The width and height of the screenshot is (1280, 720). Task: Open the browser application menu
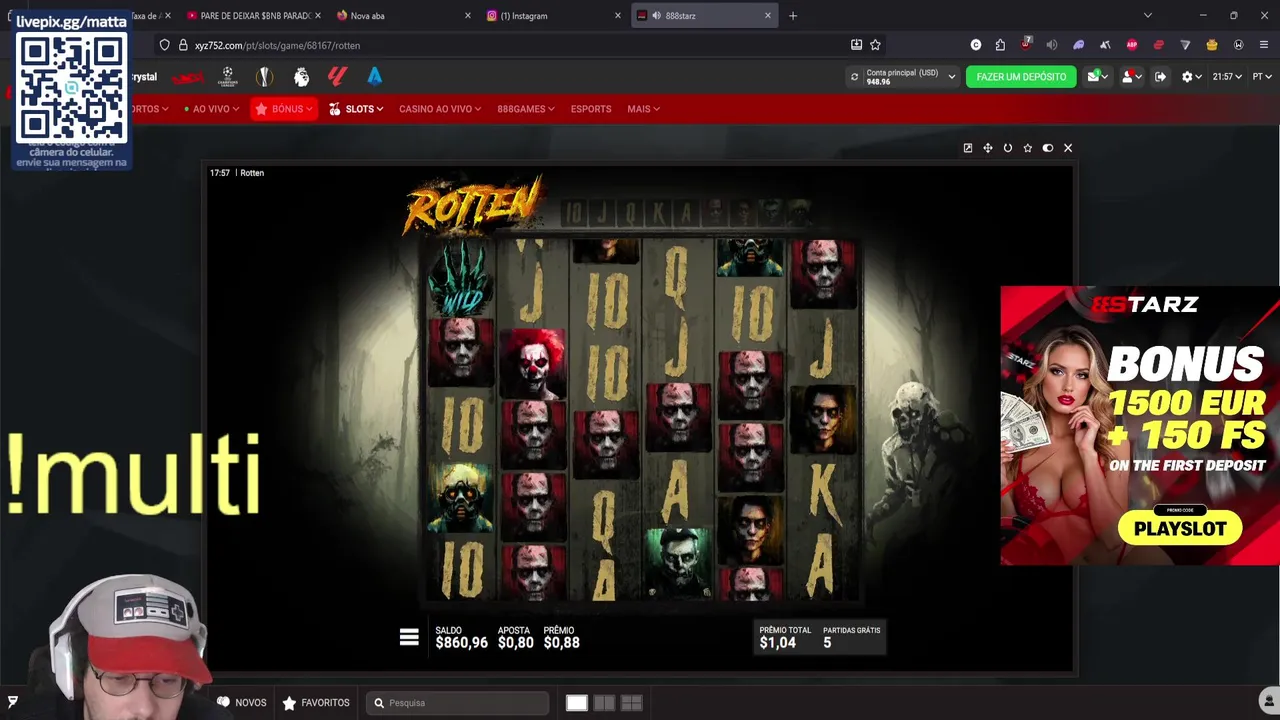[x=1264, y=45]
